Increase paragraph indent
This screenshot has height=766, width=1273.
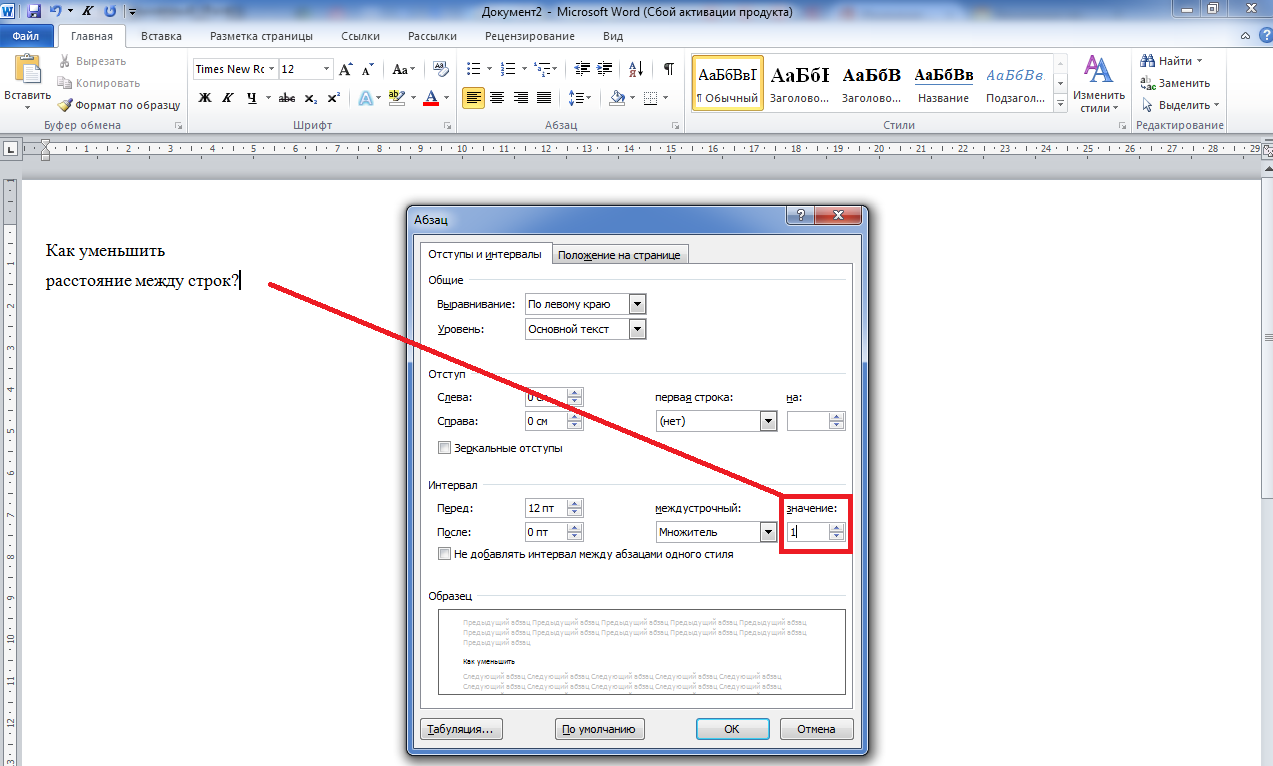(604, 69)
